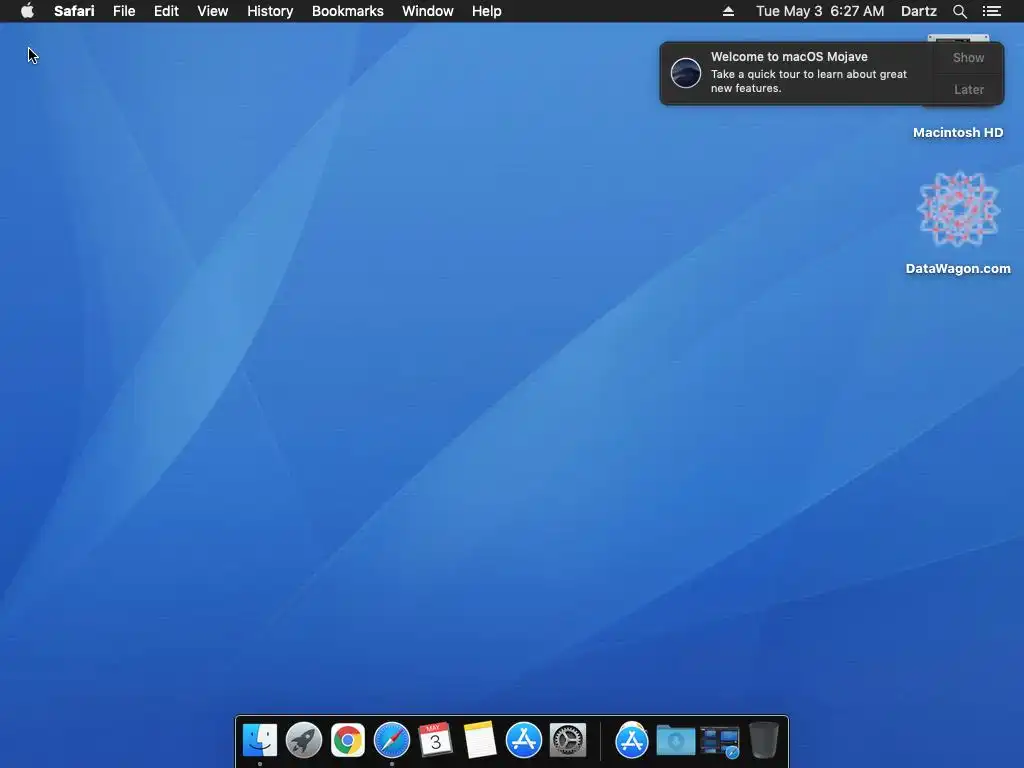
Task: Open the Dartz user menu
Action: (x=919, y=11)
